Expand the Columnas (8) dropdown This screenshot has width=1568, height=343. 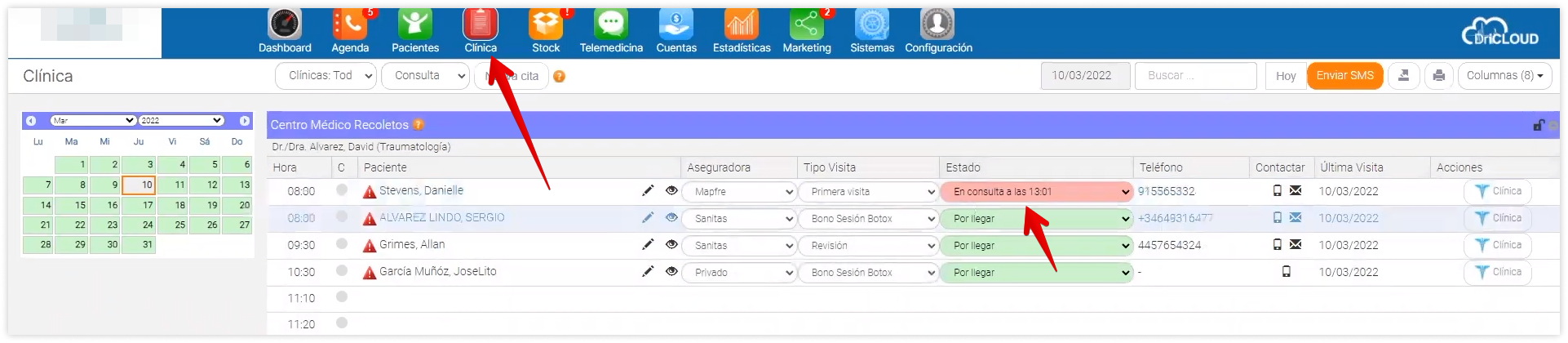click(x=1504, y=76)
